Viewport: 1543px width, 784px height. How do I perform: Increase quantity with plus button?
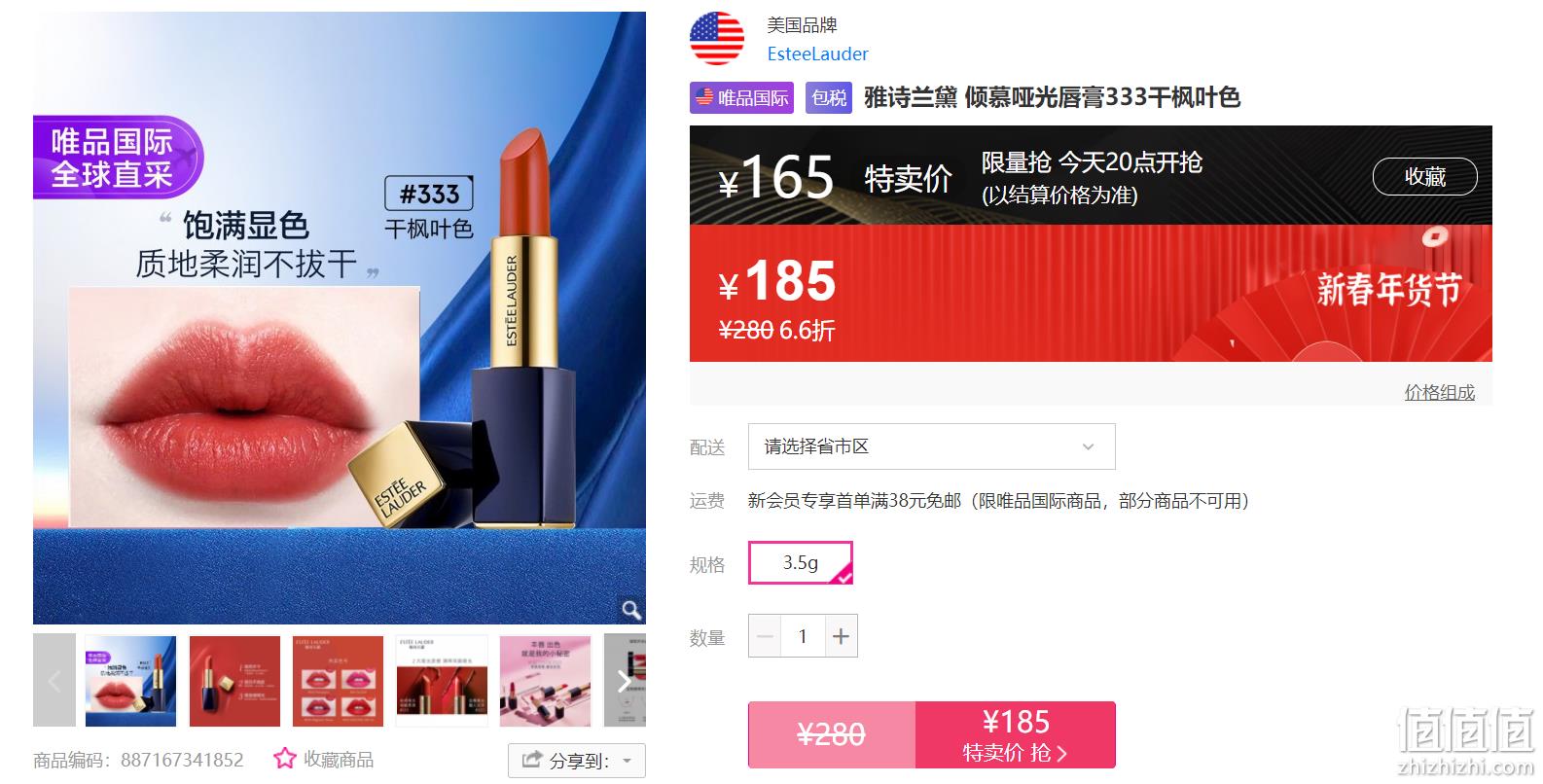point(842,637)
